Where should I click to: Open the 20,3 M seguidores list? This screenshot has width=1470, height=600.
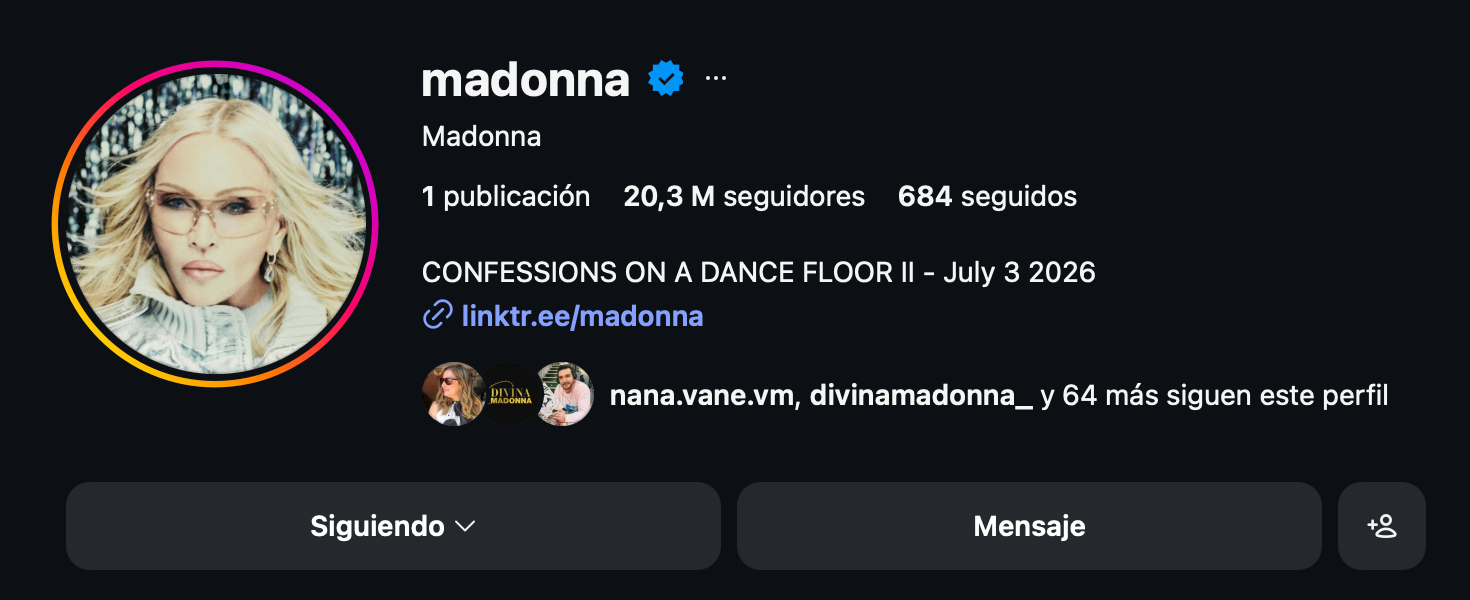point(744,196)
